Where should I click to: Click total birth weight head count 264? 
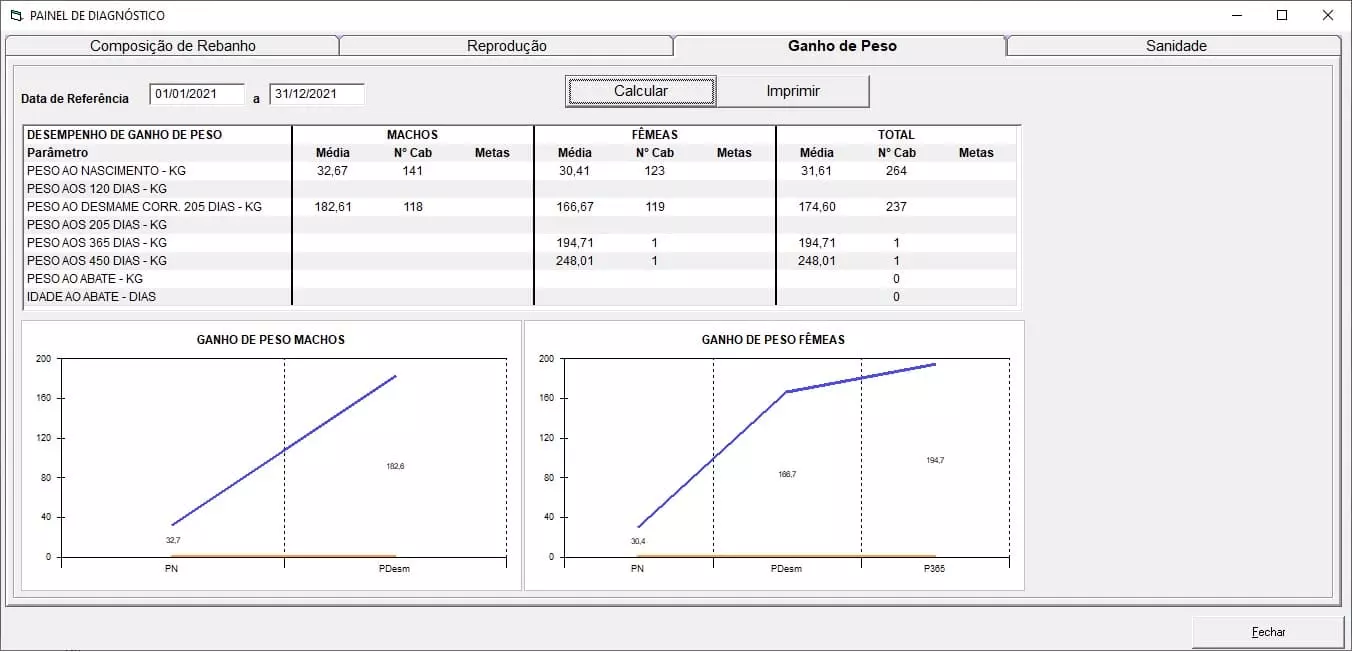click(896, 171)
